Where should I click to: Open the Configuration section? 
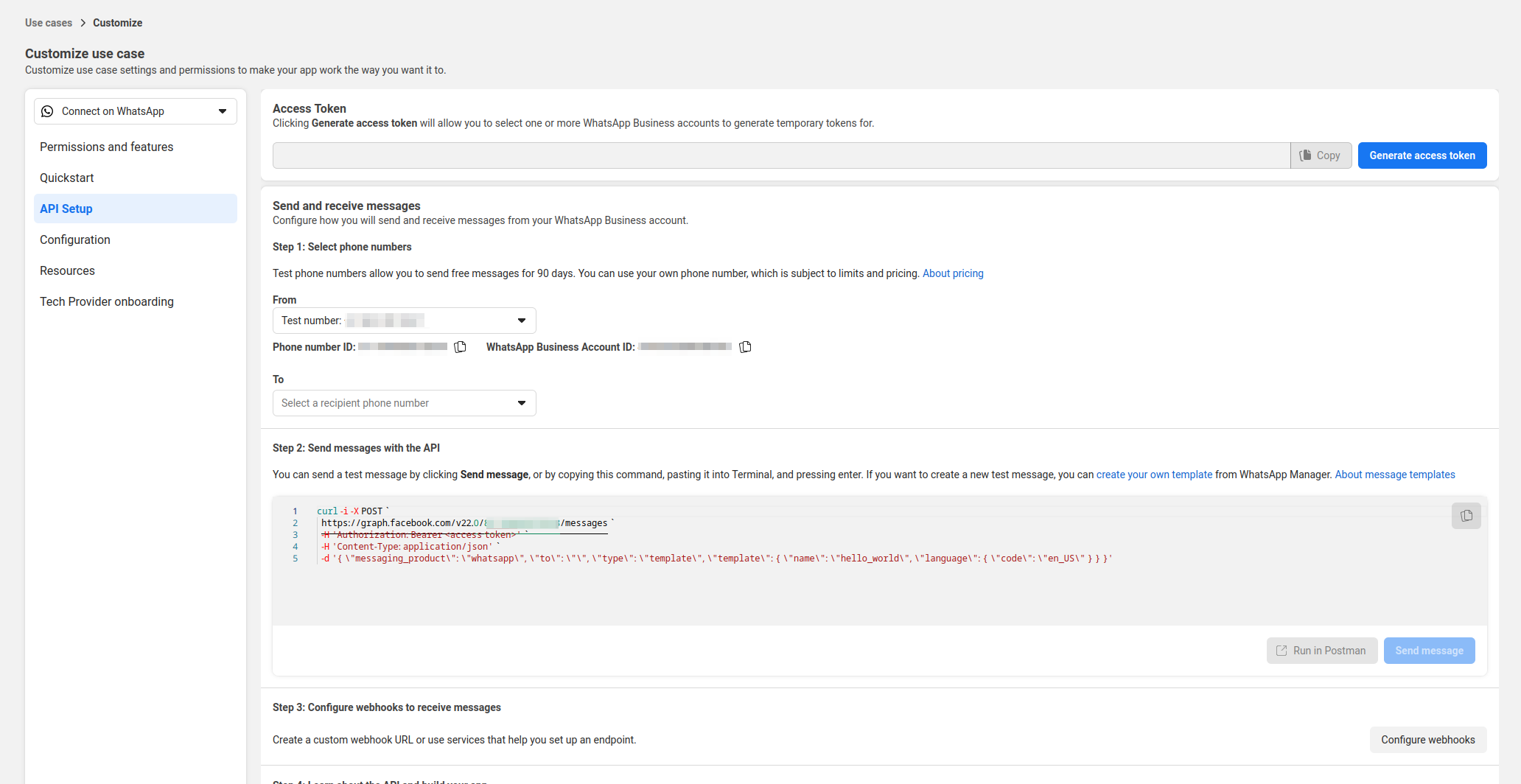point(136,239)
